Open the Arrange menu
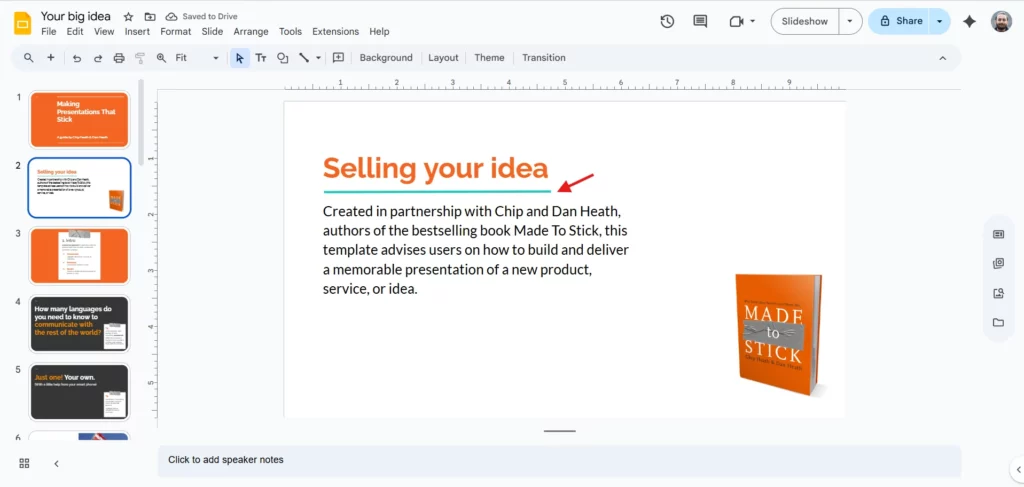 [251, 31]
